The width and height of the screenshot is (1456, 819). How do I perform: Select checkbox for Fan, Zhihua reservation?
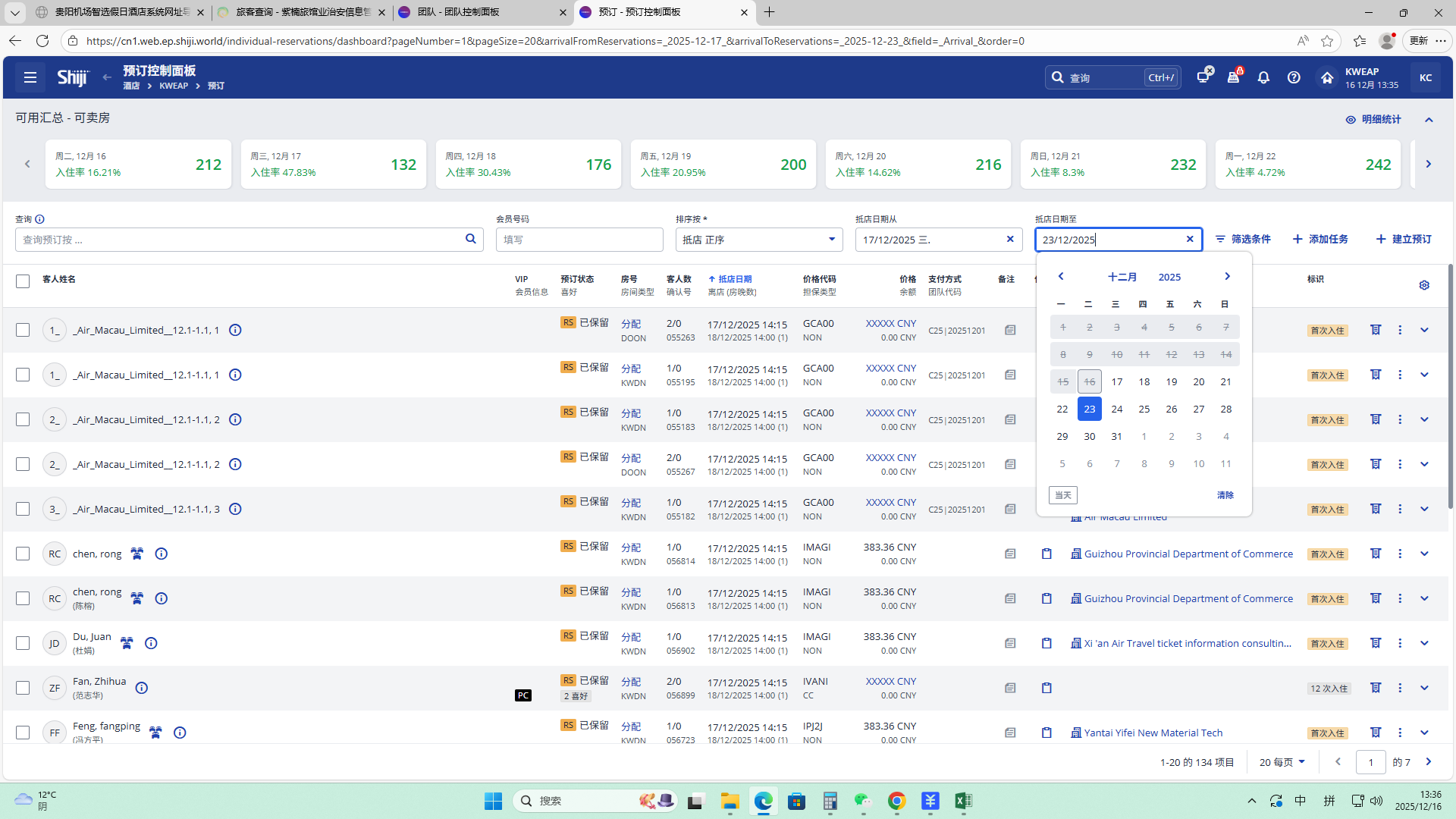pos(23,688)
